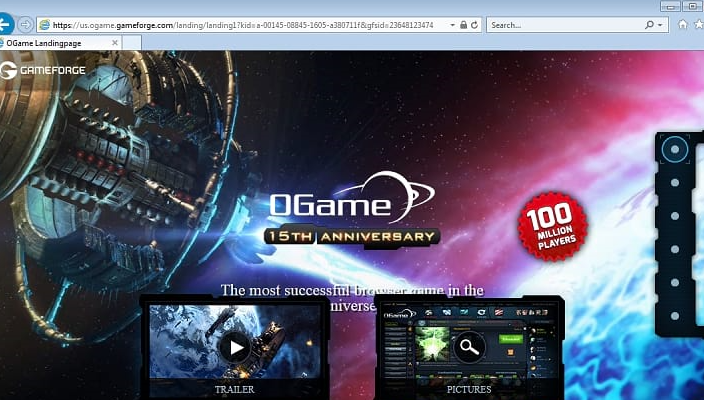704x400 pixels.
Task: Play the trailer video
Action: click(x=235, y=347)
